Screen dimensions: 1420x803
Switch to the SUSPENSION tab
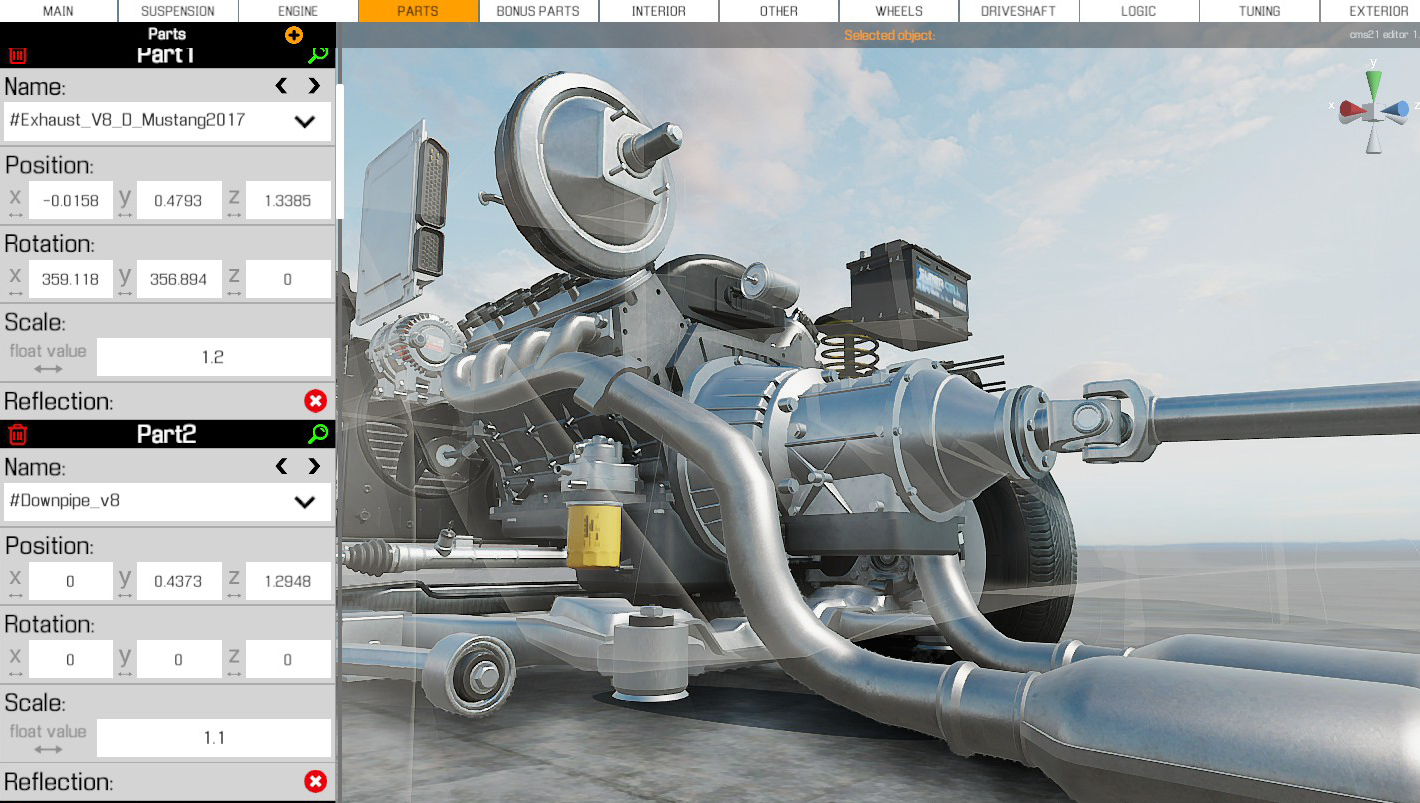pos(178,11)
